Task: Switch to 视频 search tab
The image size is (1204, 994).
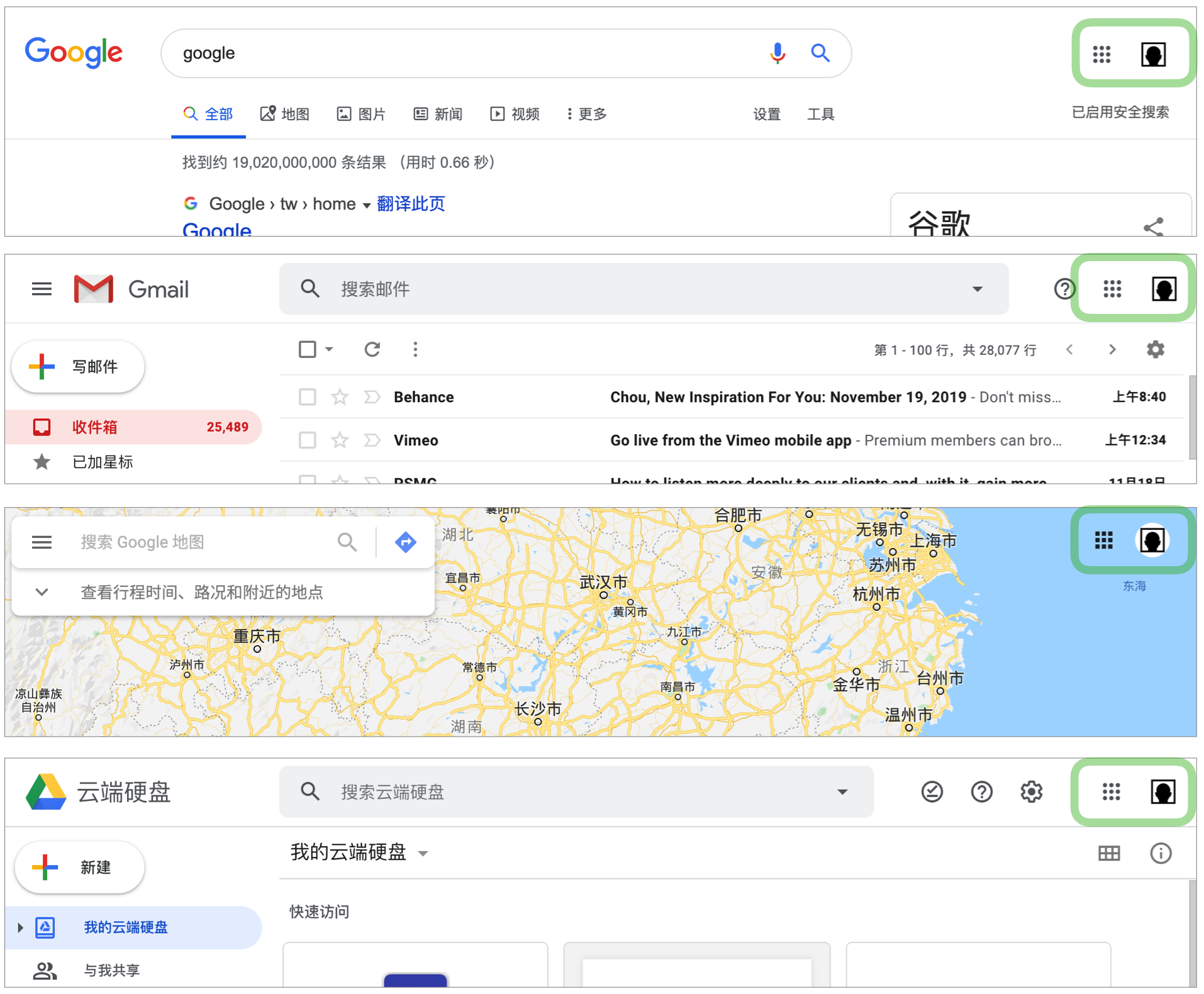Action: 515,114
